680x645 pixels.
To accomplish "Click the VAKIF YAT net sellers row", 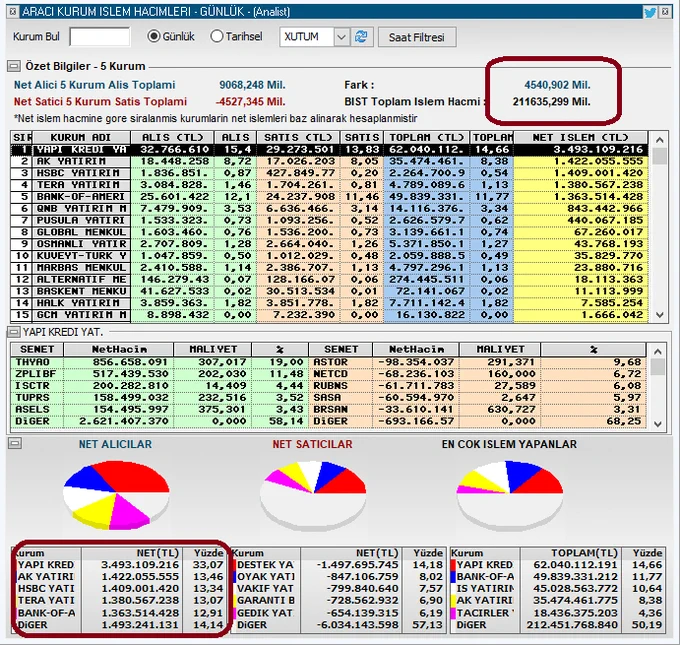I will [338, 589].
